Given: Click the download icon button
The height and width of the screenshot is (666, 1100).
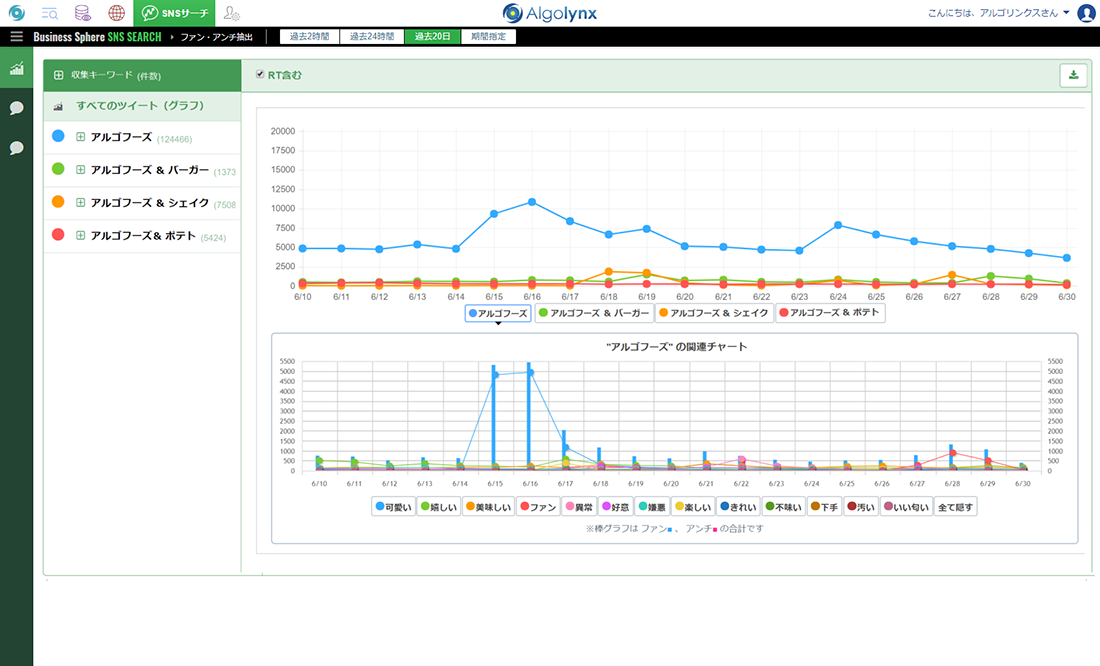Looking at the screenshot, I should [x=1073, y=75].
